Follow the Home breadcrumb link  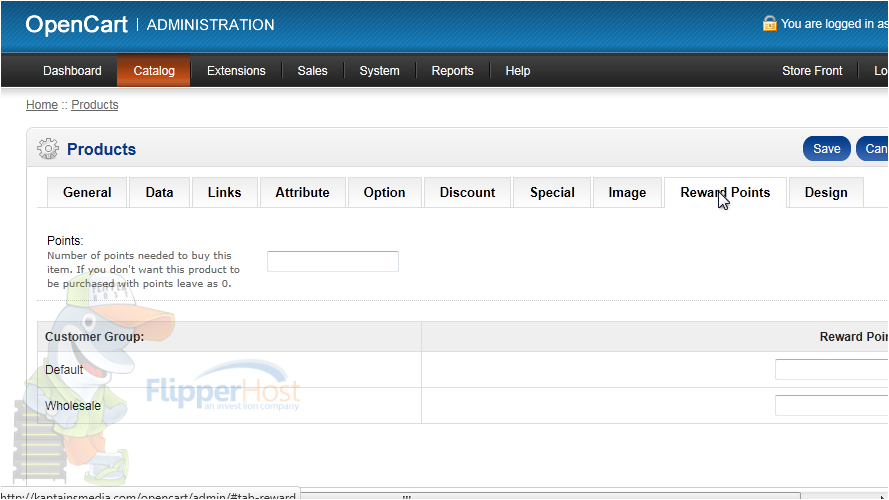[x=42, y=105]
